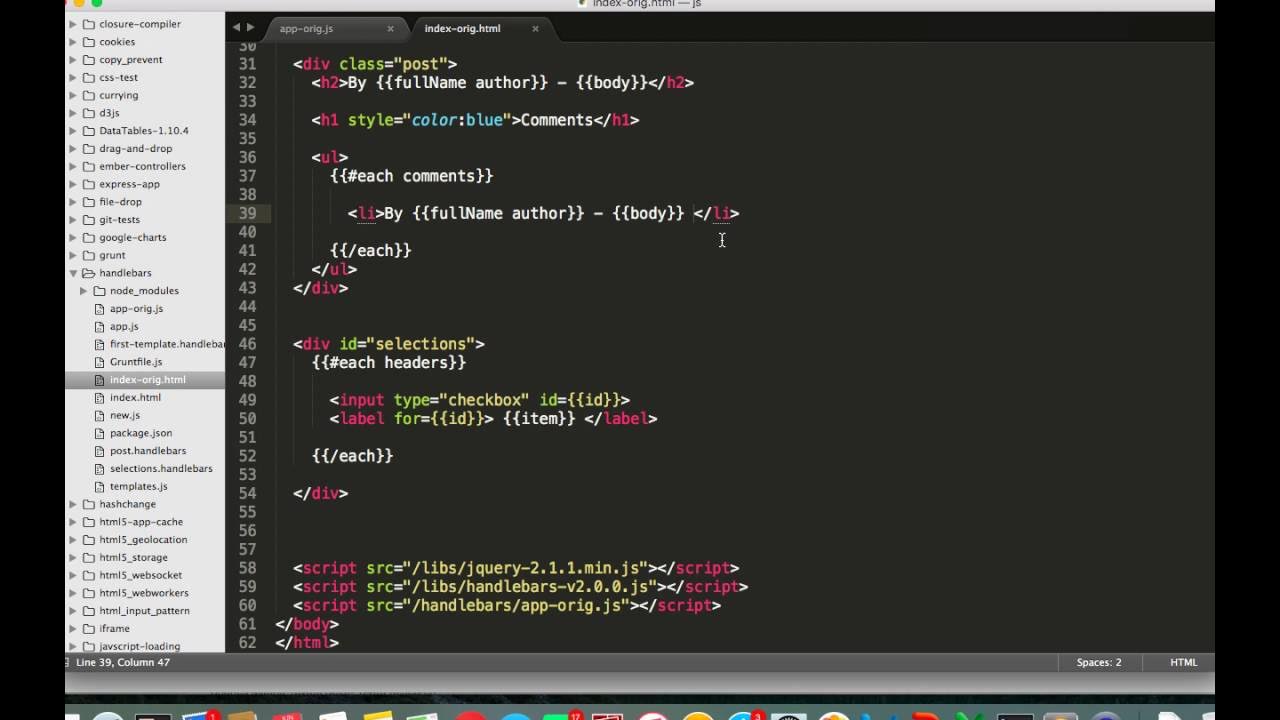Click the css-test folder name
1280x720 pixels.
point(118,77)
